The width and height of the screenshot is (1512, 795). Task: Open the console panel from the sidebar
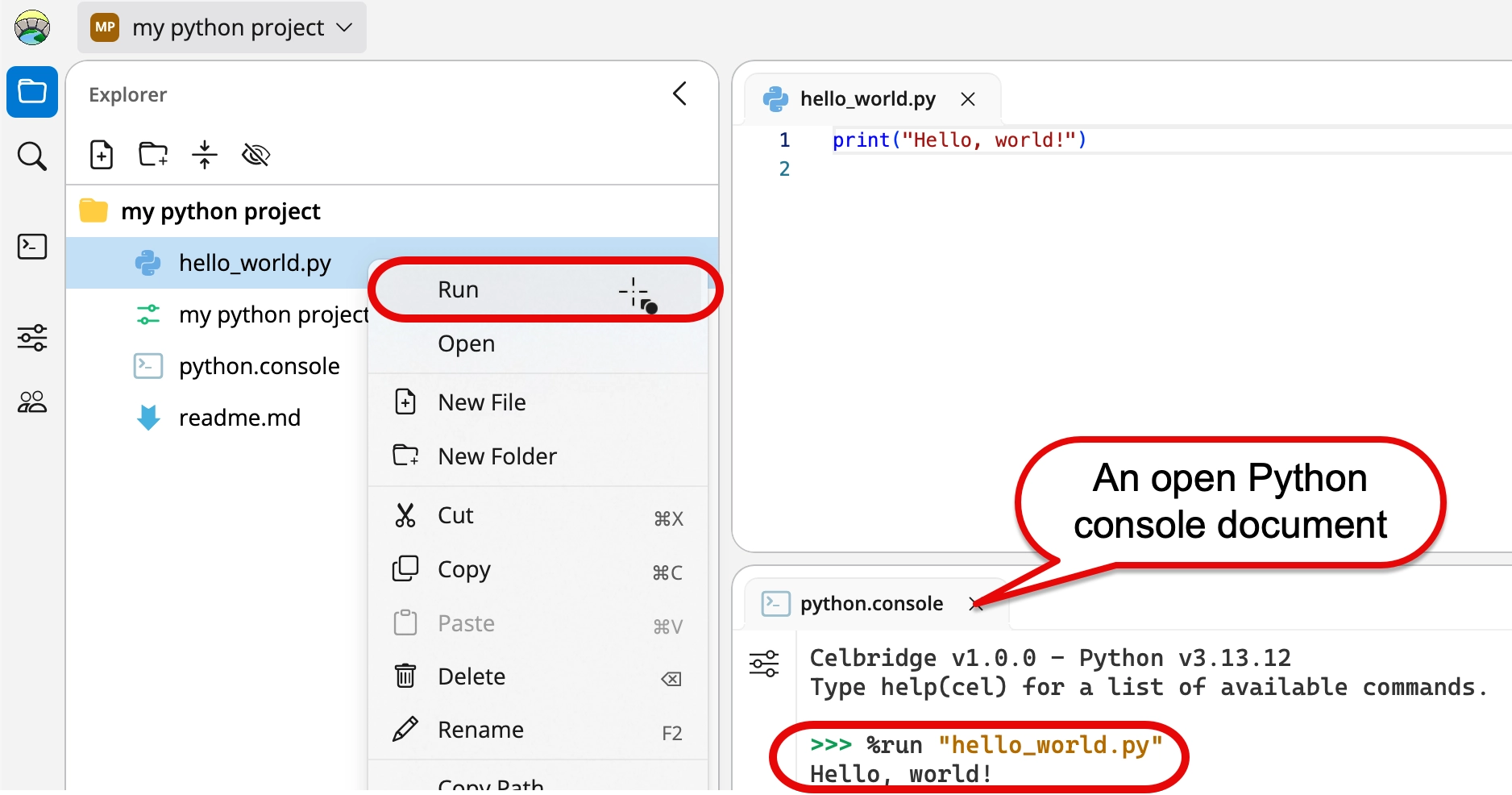pyautogui.click(x=32, y=247)
